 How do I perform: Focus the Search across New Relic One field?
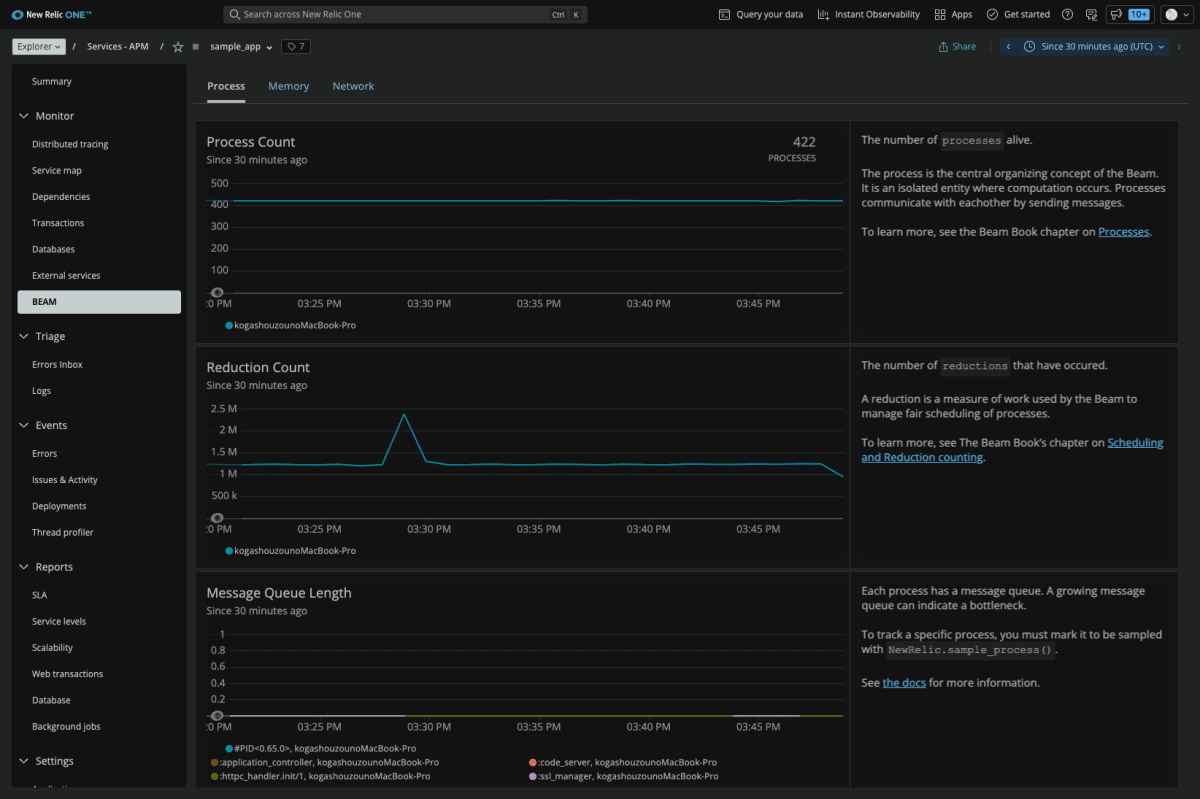coord(405,15)
